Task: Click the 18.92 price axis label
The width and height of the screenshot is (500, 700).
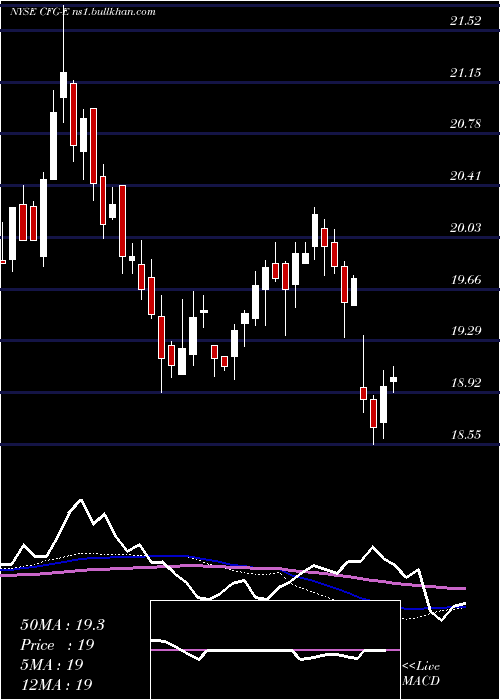Action: 466,383
